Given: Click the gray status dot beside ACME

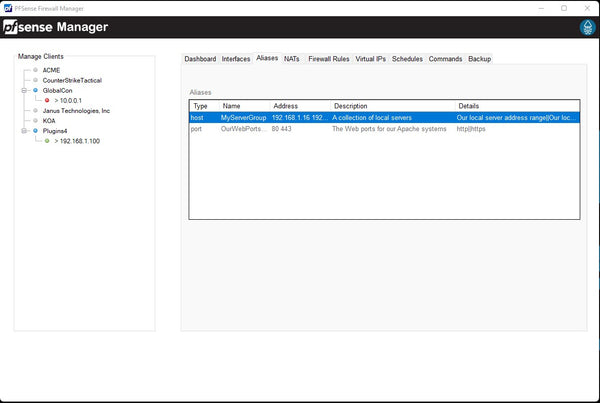Looking at the screenshot, I should tap(35, 70).
